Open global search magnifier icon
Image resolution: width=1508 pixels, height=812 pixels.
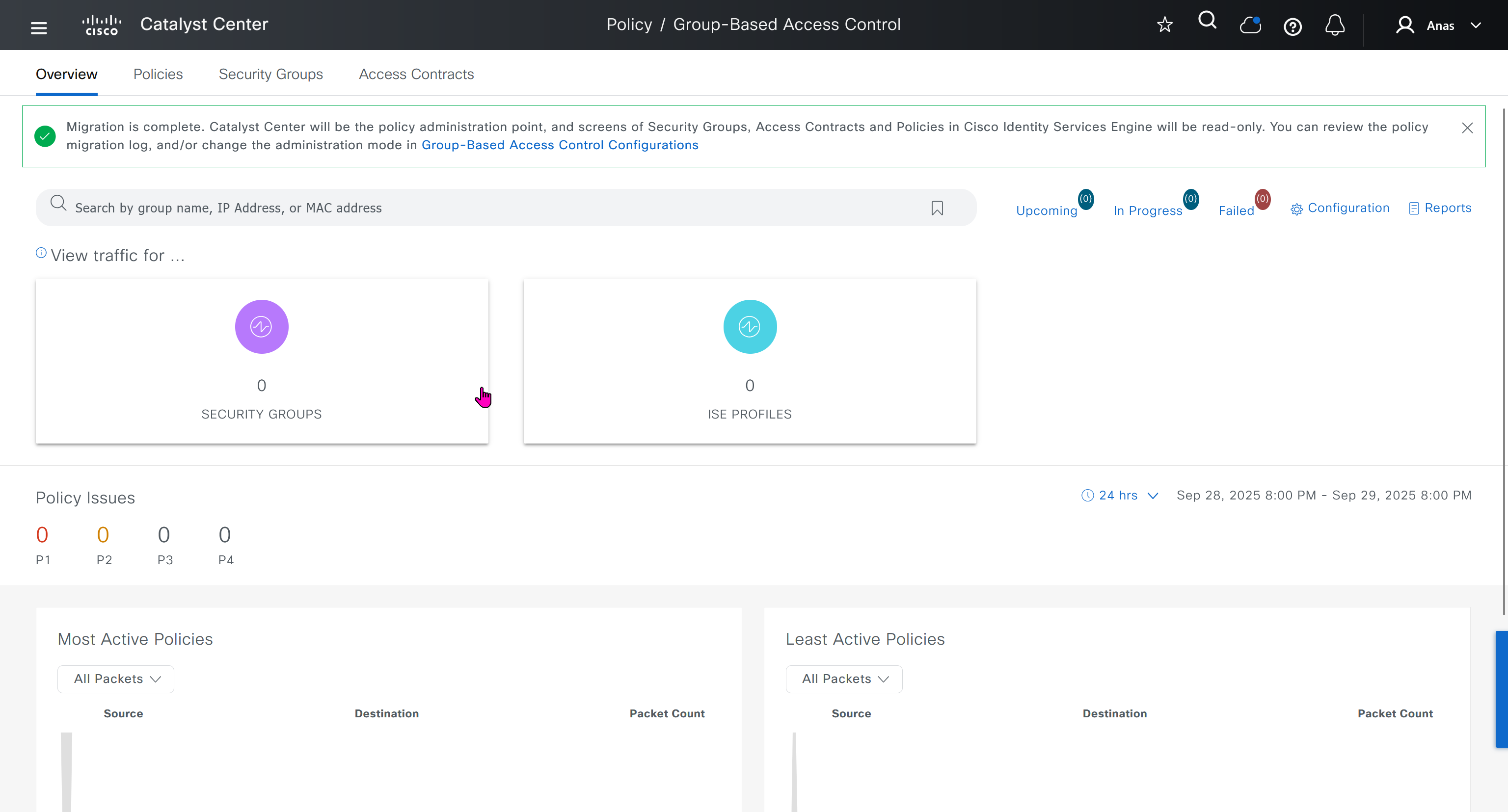pyautogui.click(x=1207, y=21)
